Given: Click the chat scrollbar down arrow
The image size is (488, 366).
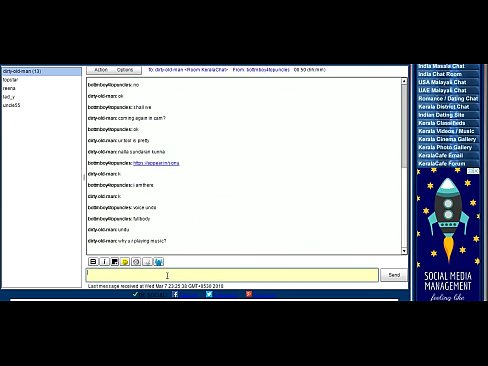Looking at the screenshot, I should (404, 251).
